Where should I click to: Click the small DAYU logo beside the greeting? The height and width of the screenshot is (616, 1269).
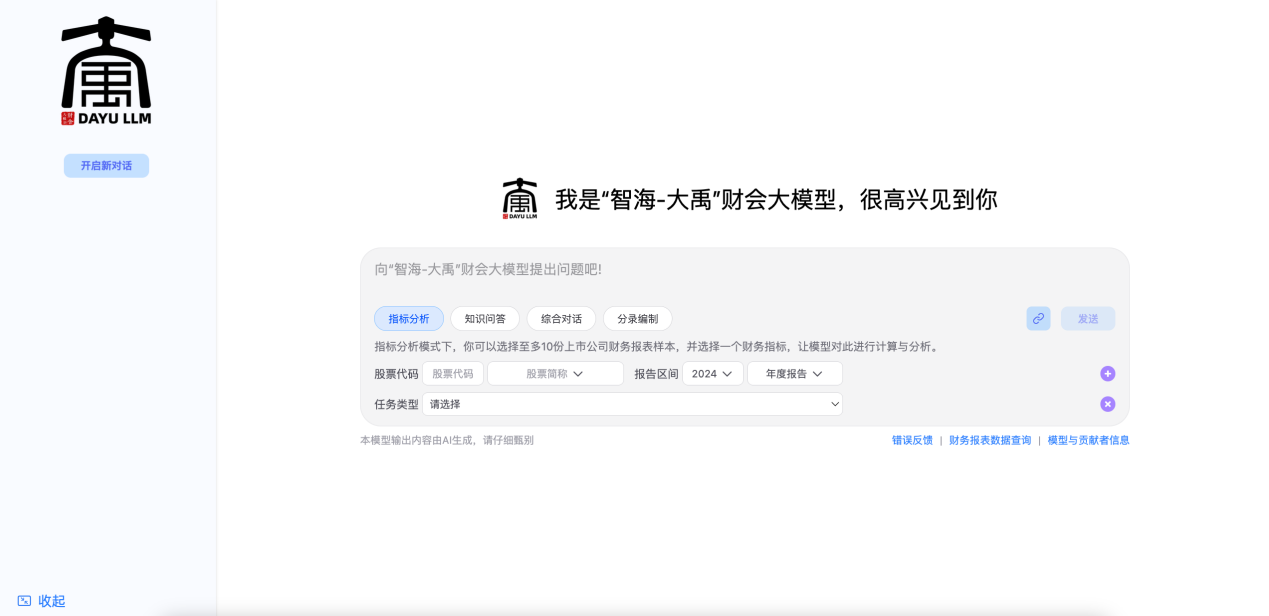pyautogui.click(x=520, y=199)
